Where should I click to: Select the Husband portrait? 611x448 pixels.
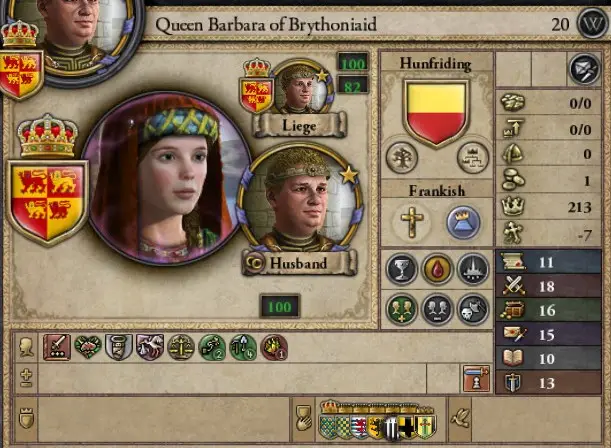click(300, 199)
